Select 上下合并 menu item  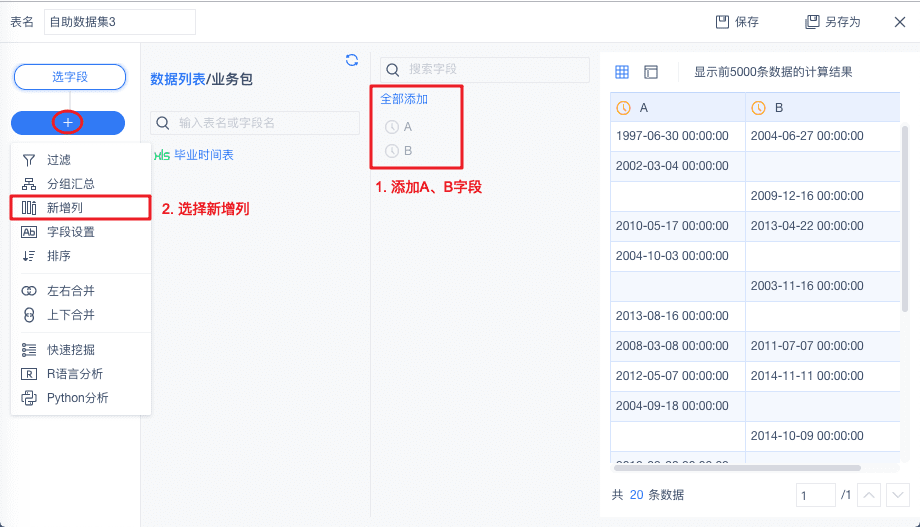pos(80,315)
